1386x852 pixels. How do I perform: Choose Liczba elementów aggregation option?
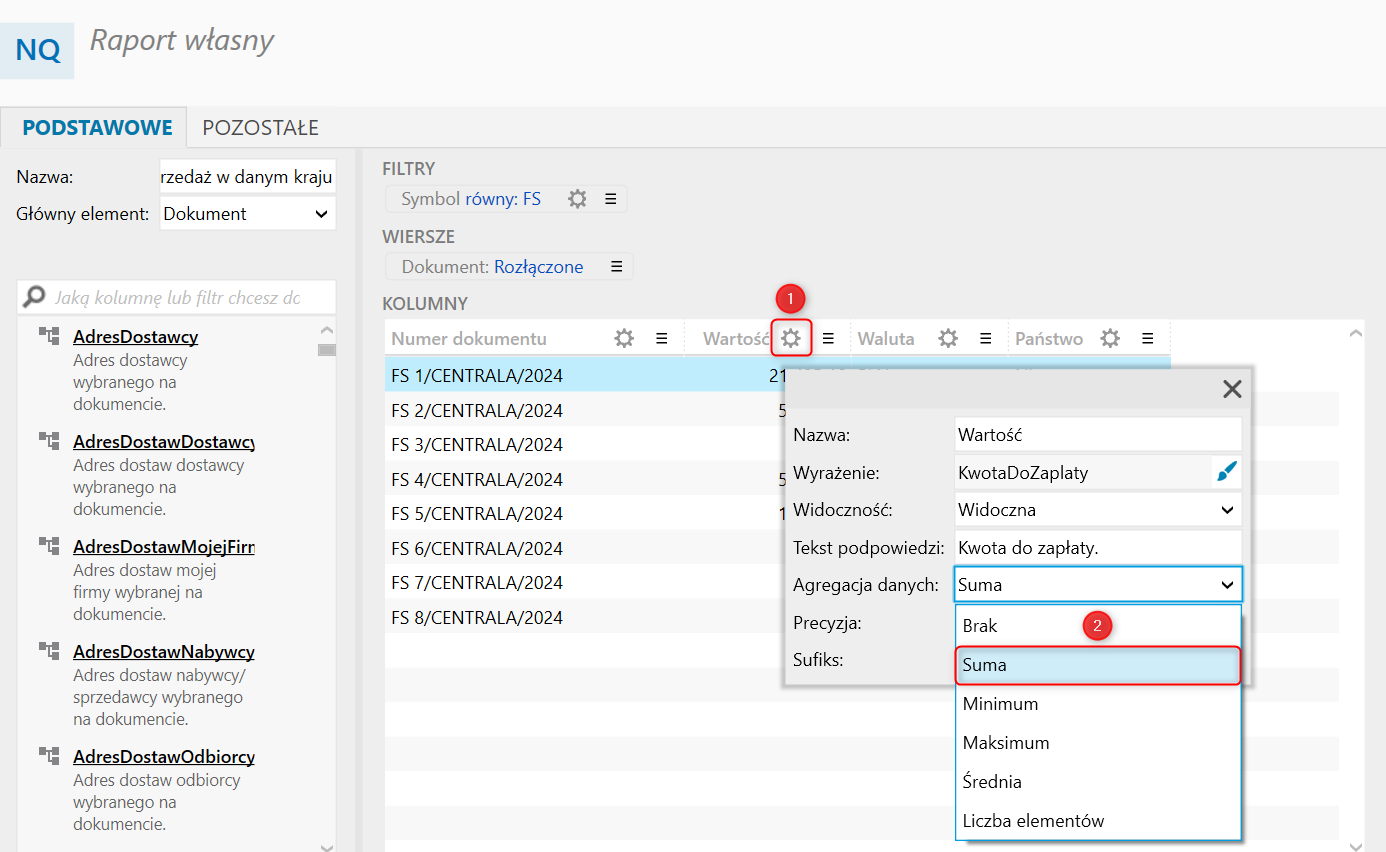click(1033, 821)
